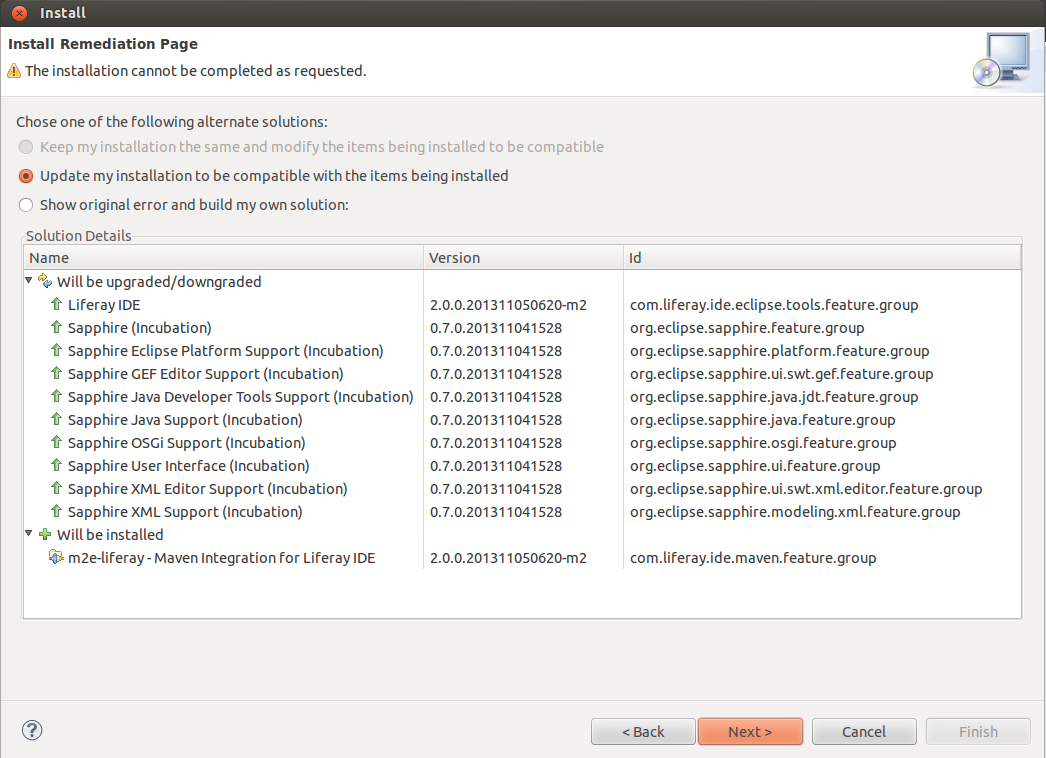Sort list by the Name column header

click(223, 258)
